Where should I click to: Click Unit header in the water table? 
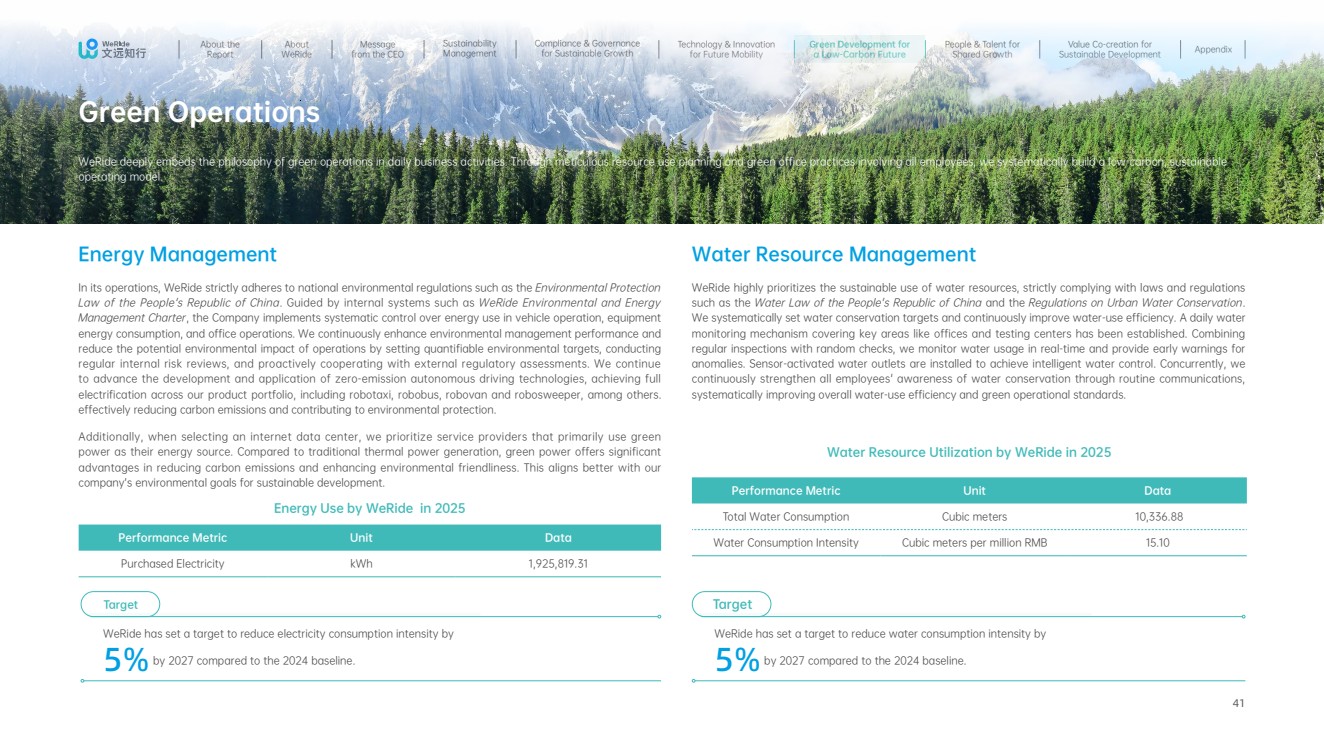point(974,491)
